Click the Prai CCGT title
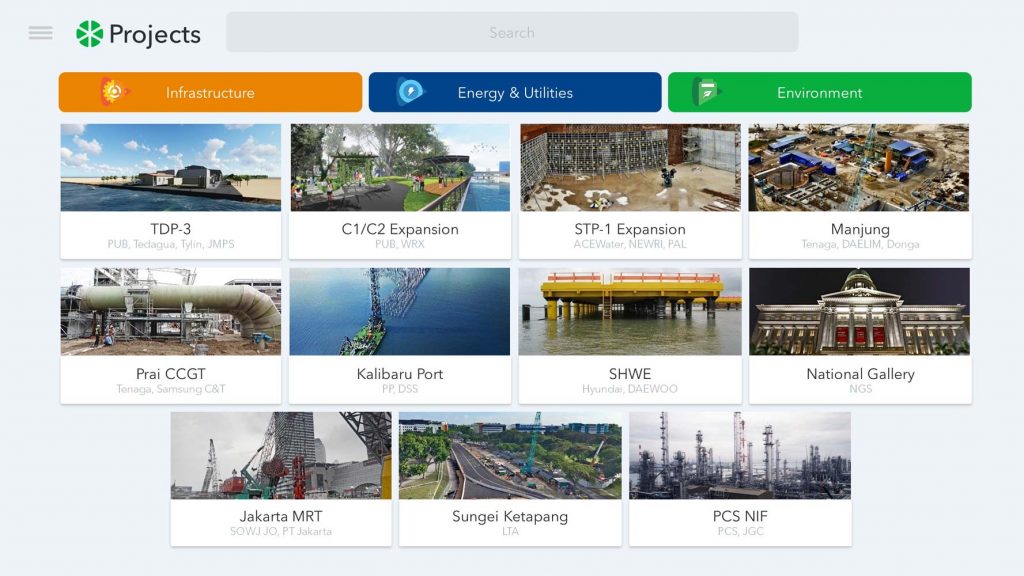 (170, 374)
